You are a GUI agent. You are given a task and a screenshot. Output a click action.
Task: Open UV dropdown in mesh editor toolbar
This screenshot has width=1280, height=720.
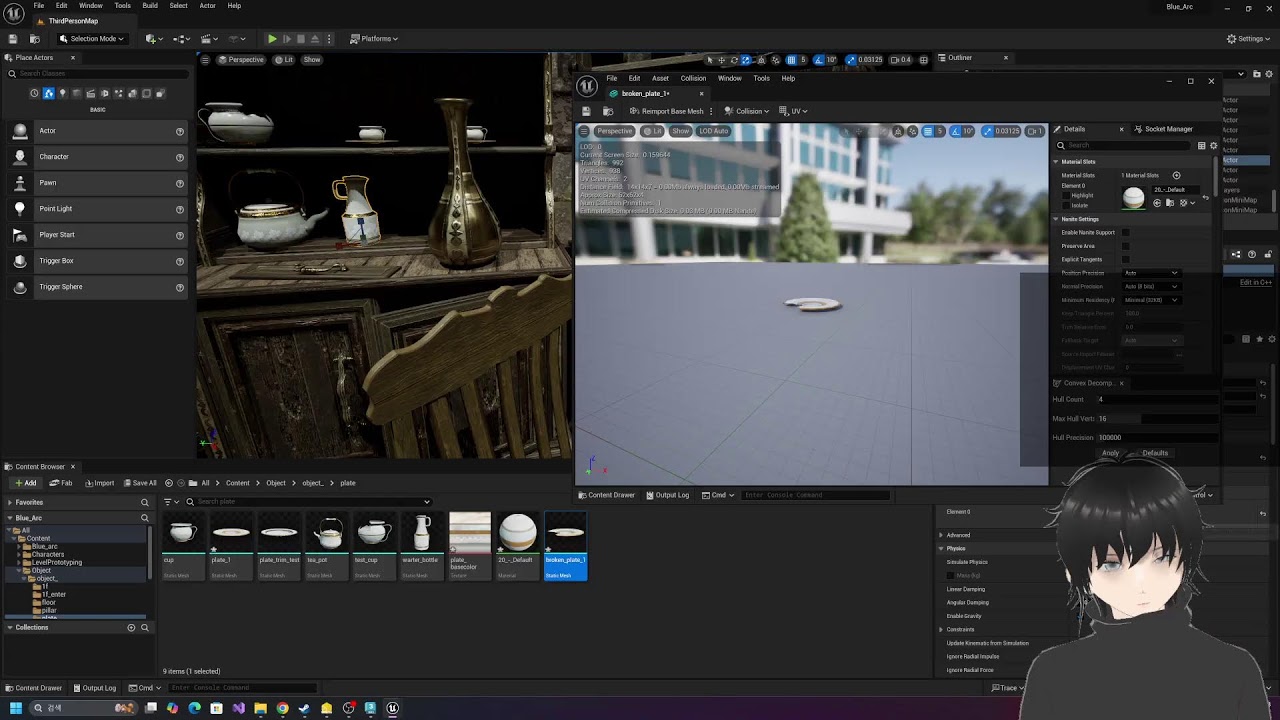coord(793,111)
